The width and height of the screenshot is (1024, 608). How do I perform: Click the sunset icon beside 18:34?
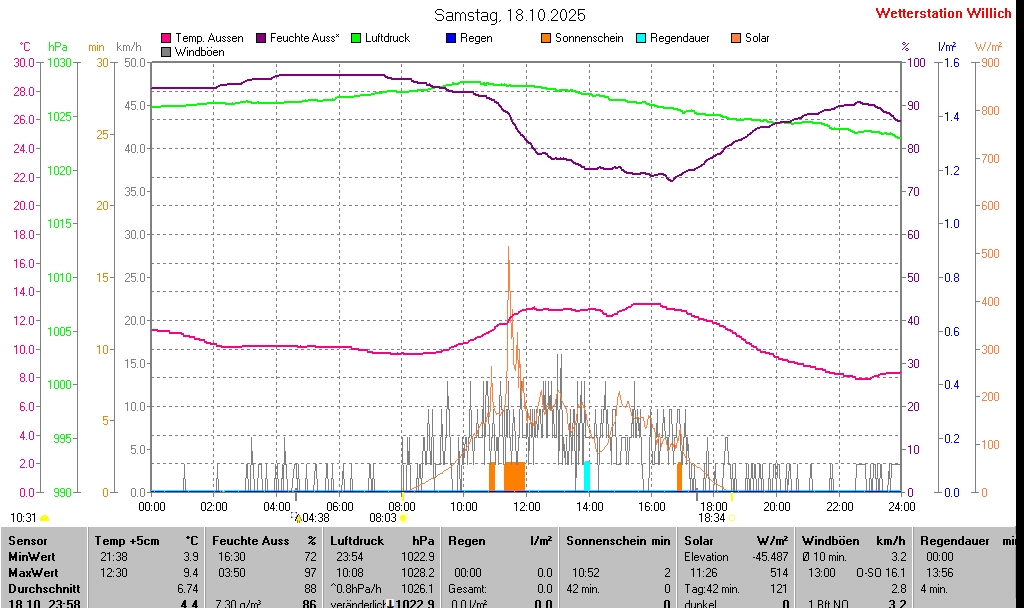(732, 518)
